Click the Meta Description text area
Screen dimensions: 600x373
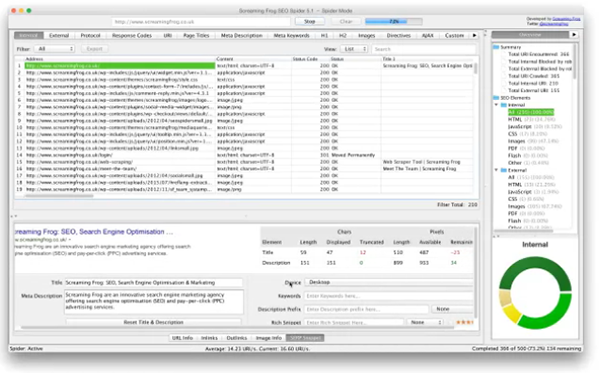tap(153, 301)
